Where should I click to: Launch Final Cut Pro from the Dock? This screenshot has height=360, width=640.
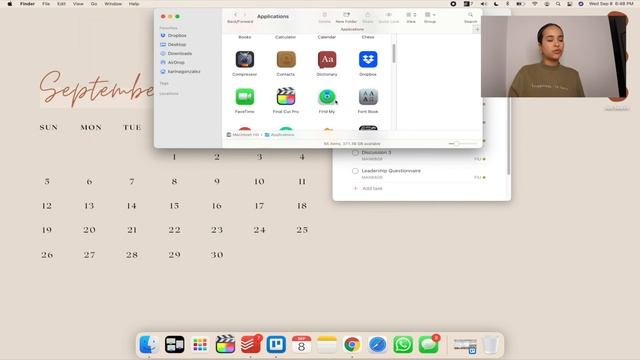(x=225, y=345)
